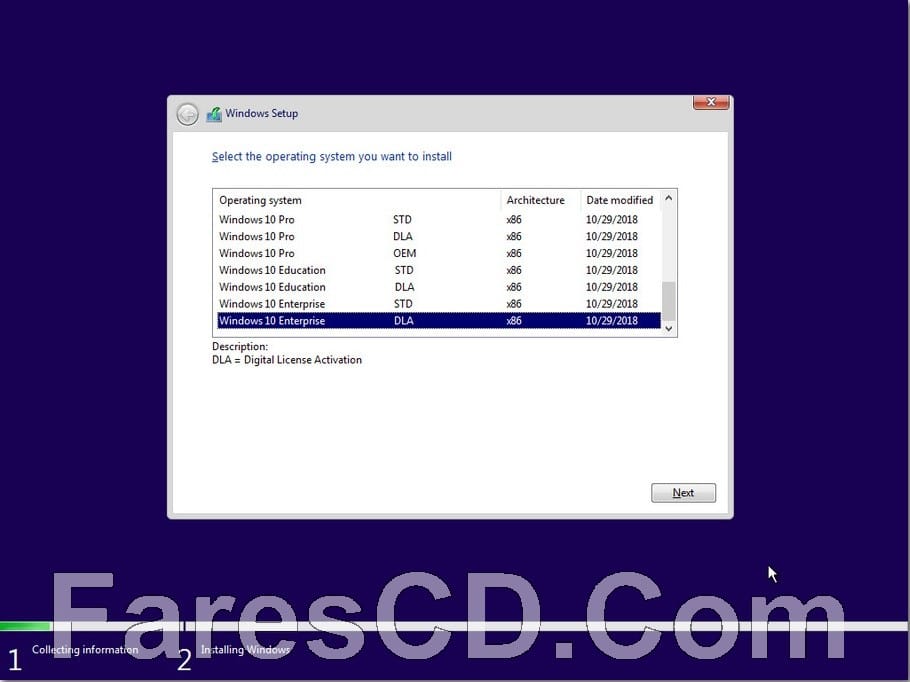Image resolution: width=910 pixels, height=682 pixels.
Task: Select highlighted Windows 10 Enterprise DLA row
Action: pos(439,320)
